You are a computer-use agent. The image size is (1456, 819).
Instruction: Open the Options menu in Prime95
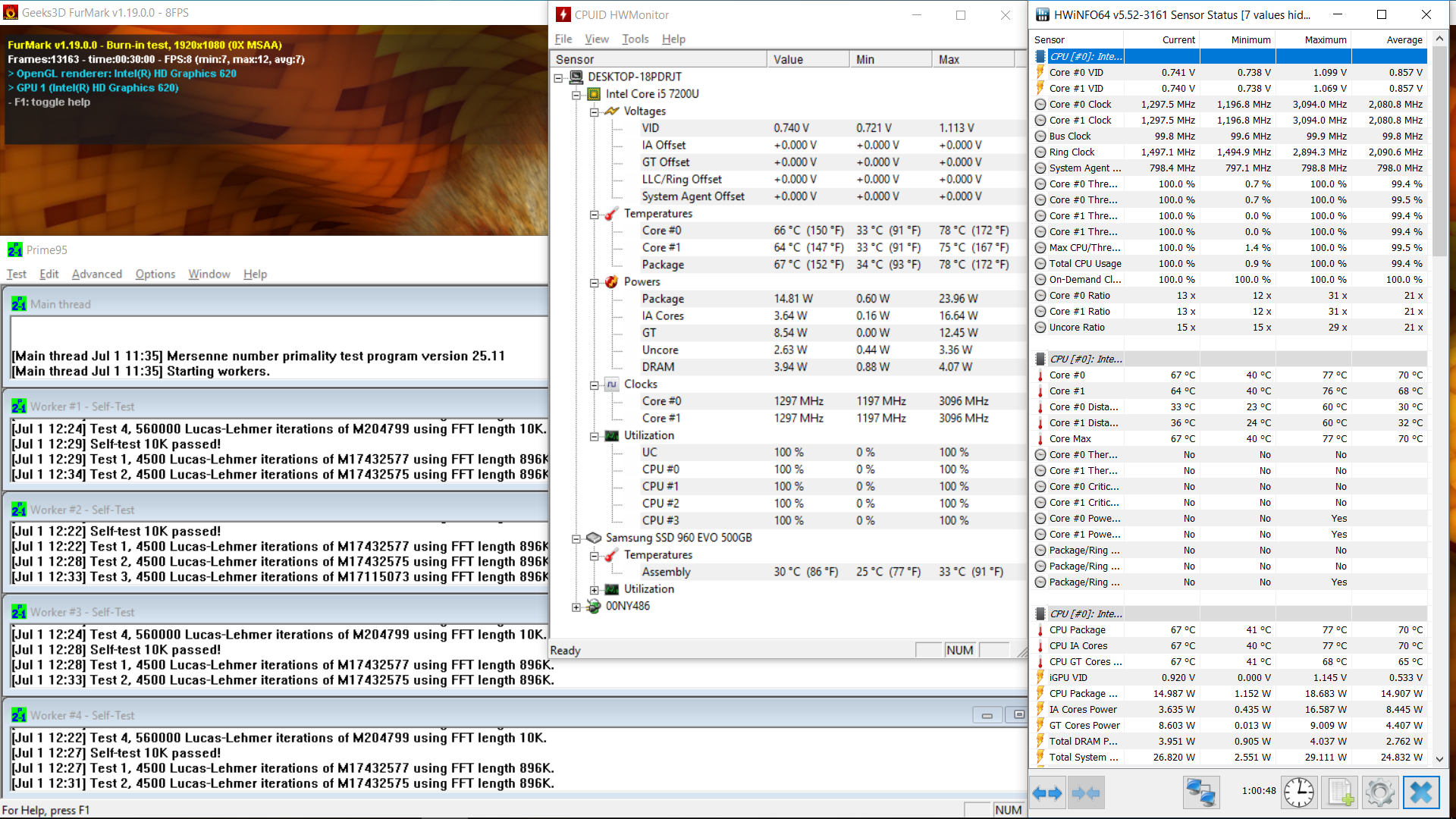coord(155,274)
